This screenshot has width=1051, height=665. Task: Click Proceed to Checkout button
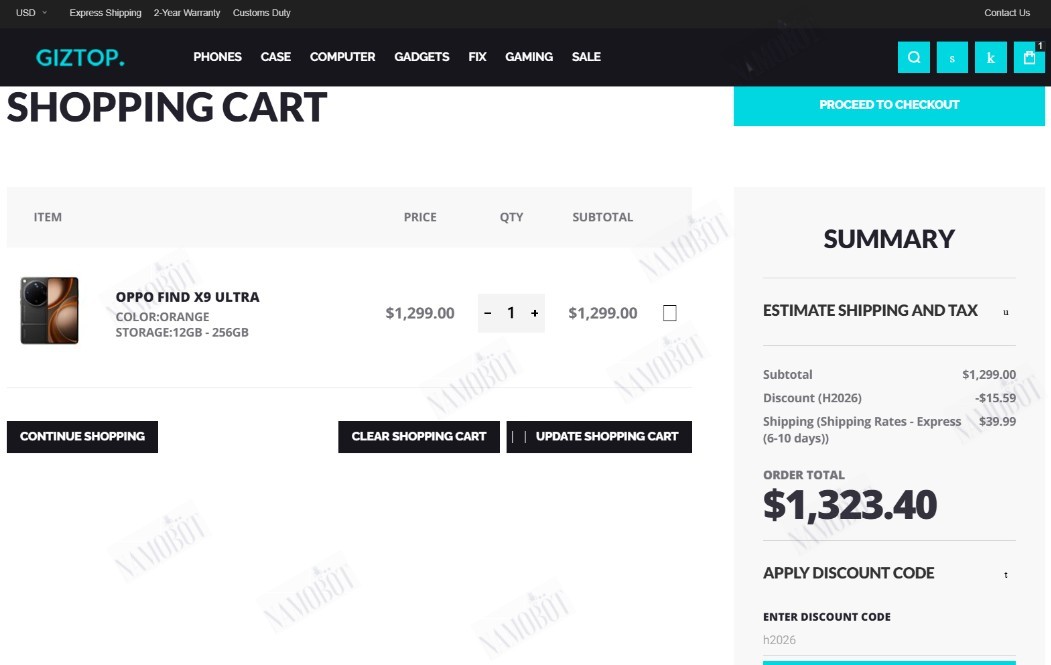(x=889, y=105)
